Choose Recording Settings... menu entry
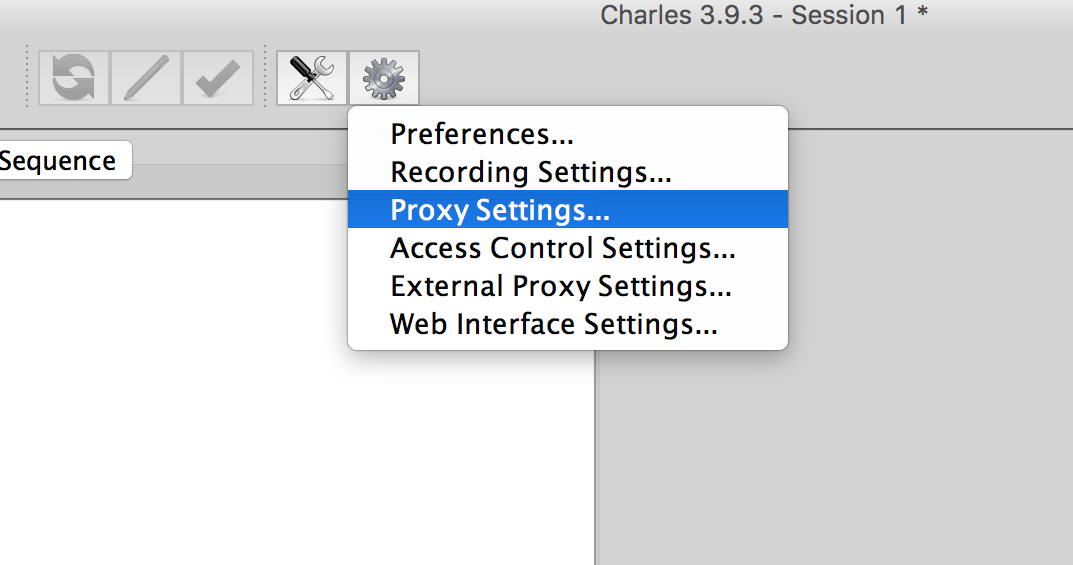Image resolution: width=1073 pixels, height=565 pixels. click(x=530, y=172)
